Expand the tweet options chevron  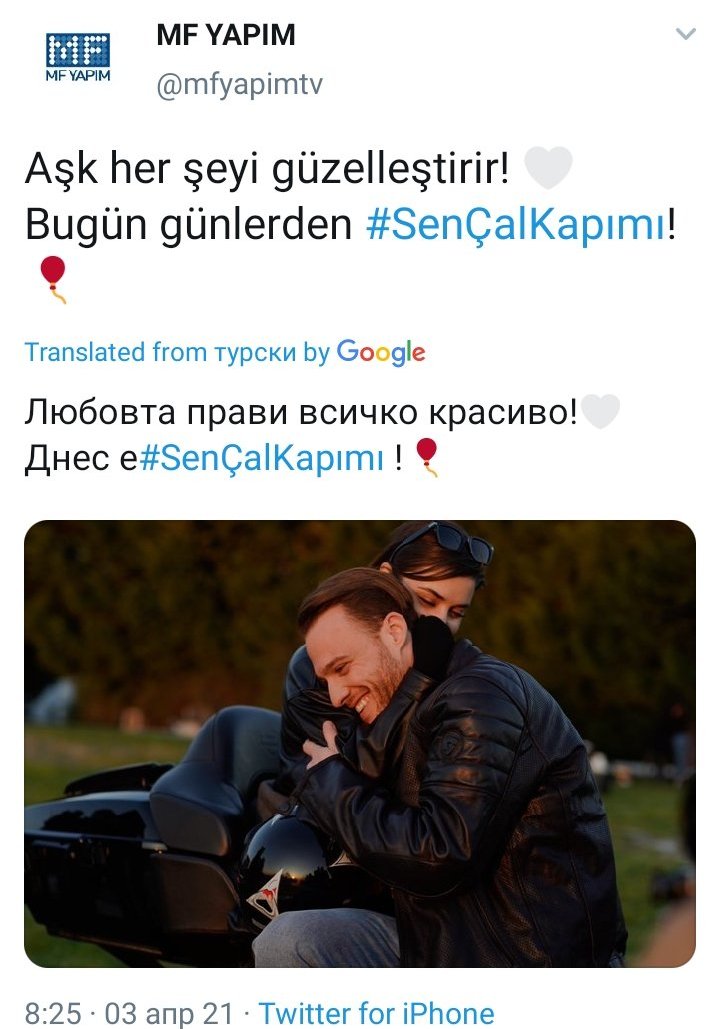pos(685,33)
